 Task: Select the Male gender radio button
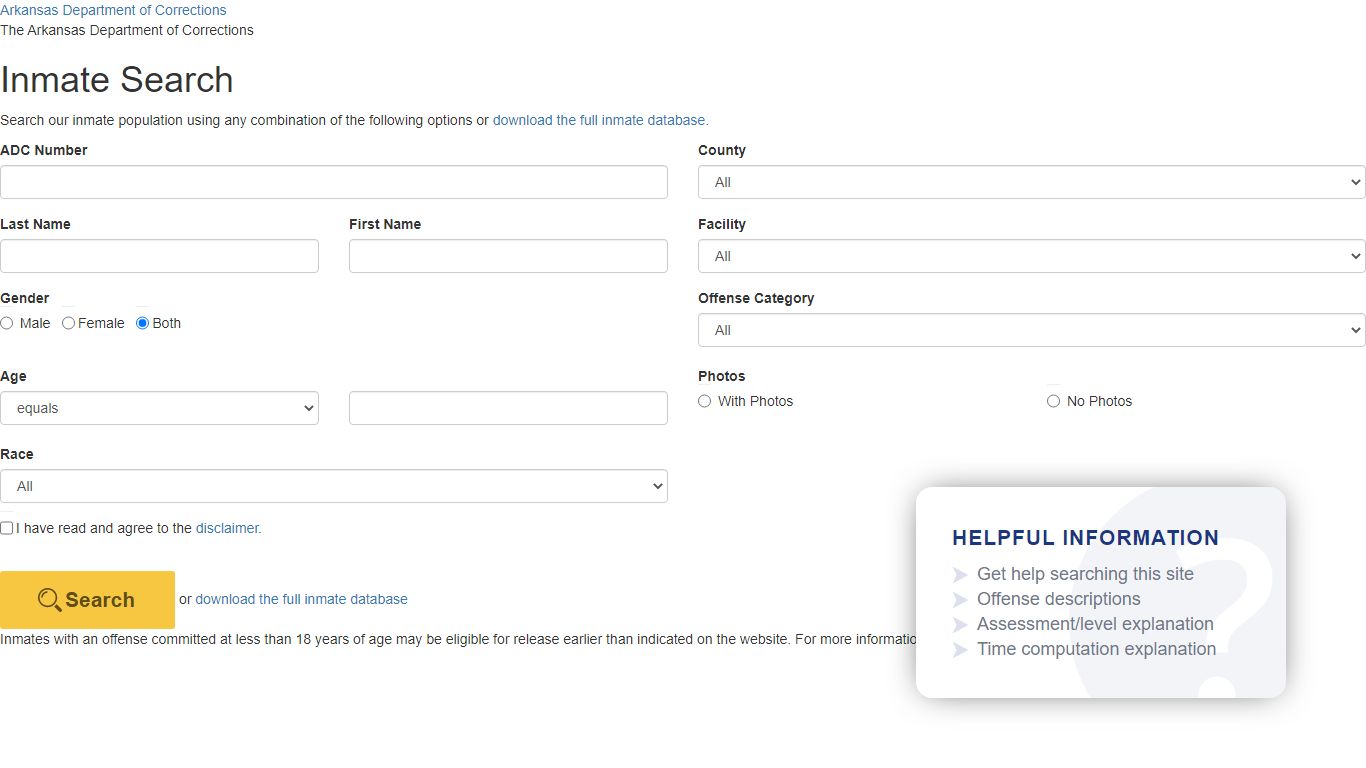coord(7,323)
